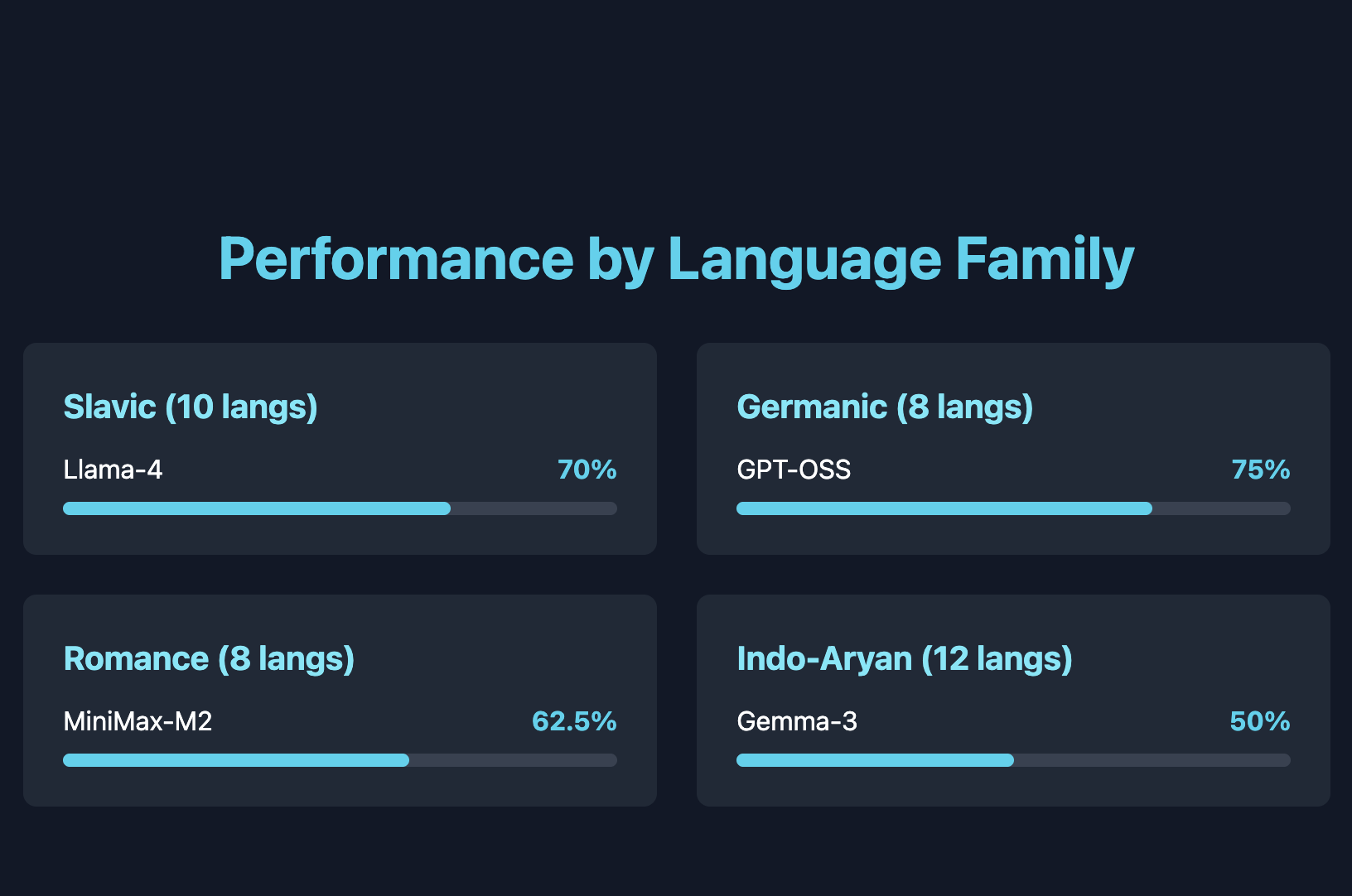
Task: Click the unfilled end of MiniMax-M2 bar
Action: 514,760
